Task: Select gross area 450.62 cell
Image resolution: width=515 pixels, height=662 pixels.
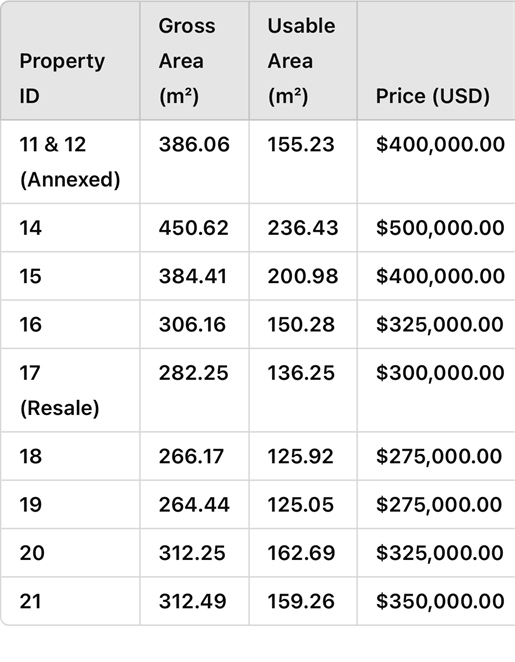Action: click(x=195, y=228)
